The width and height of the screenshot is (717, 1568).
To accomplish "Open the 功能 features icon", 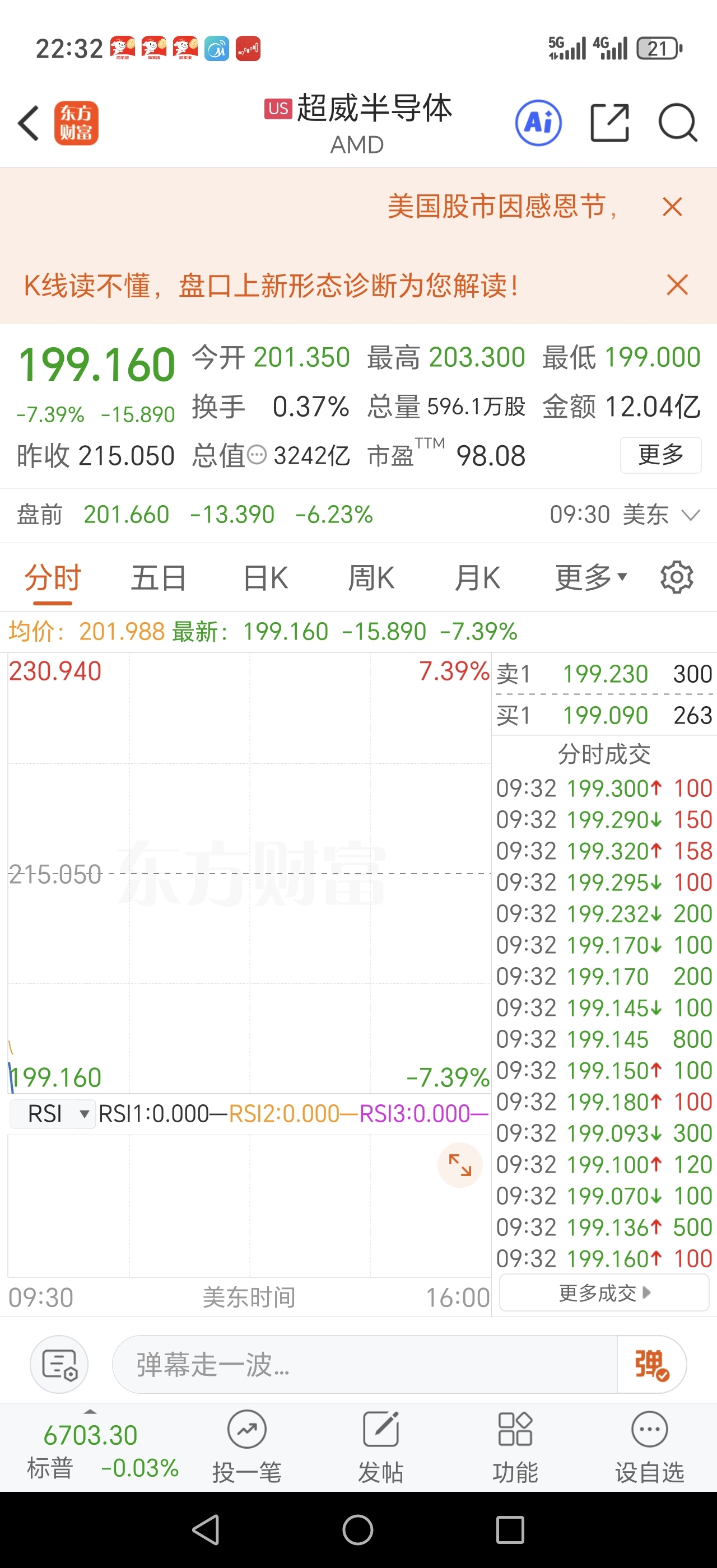I will coord(515,1448).
